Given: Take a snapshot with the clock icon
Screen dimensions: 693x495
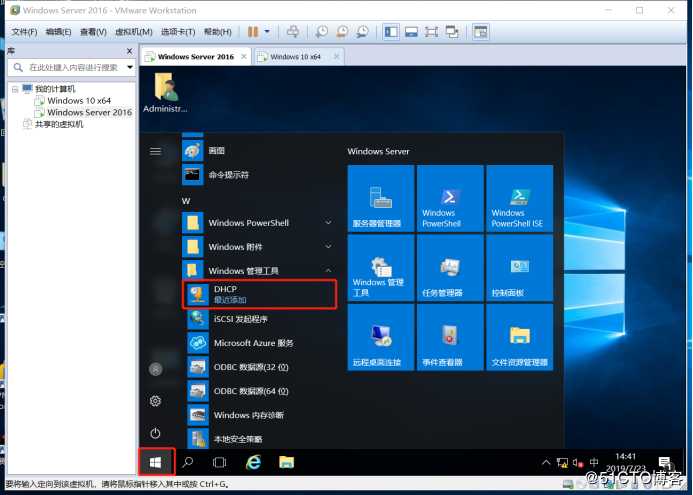Looking at the screenshot, I should point(322,32).
